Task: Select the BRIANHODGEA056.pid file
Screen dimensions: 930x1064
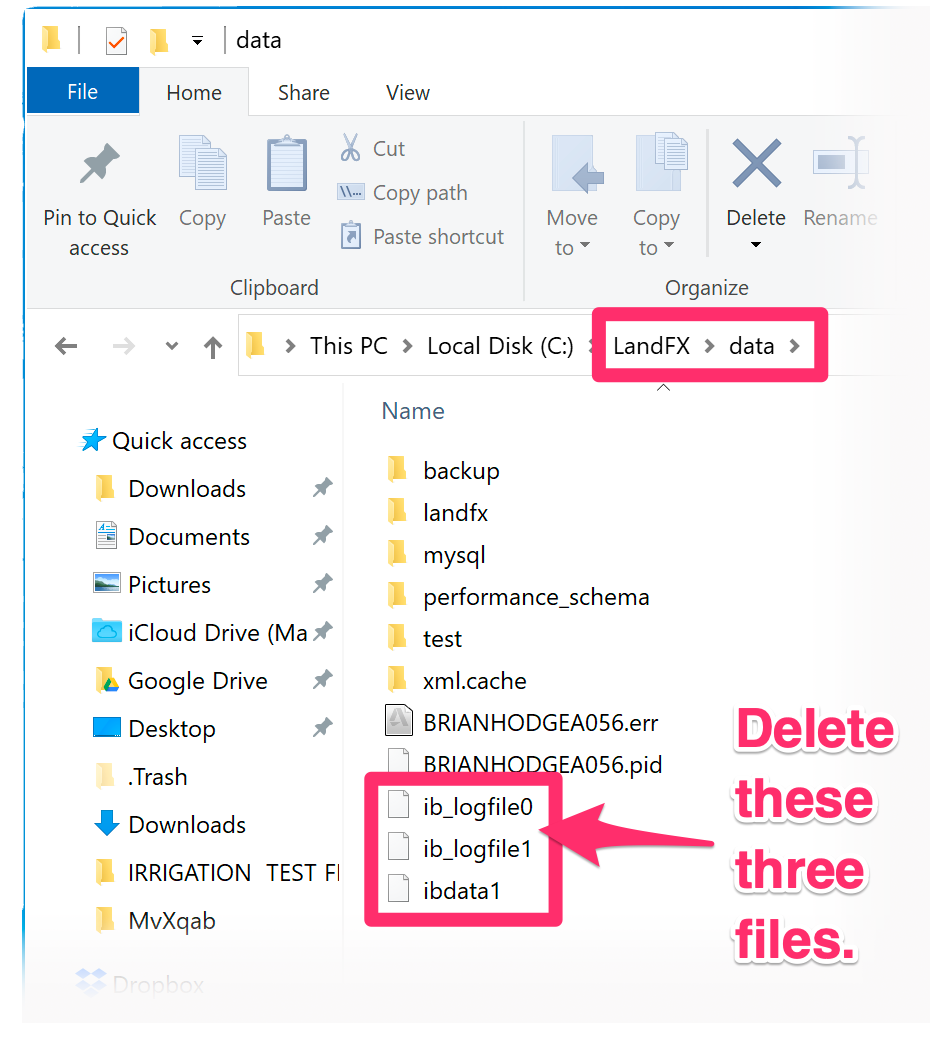Action: point(524,764)
